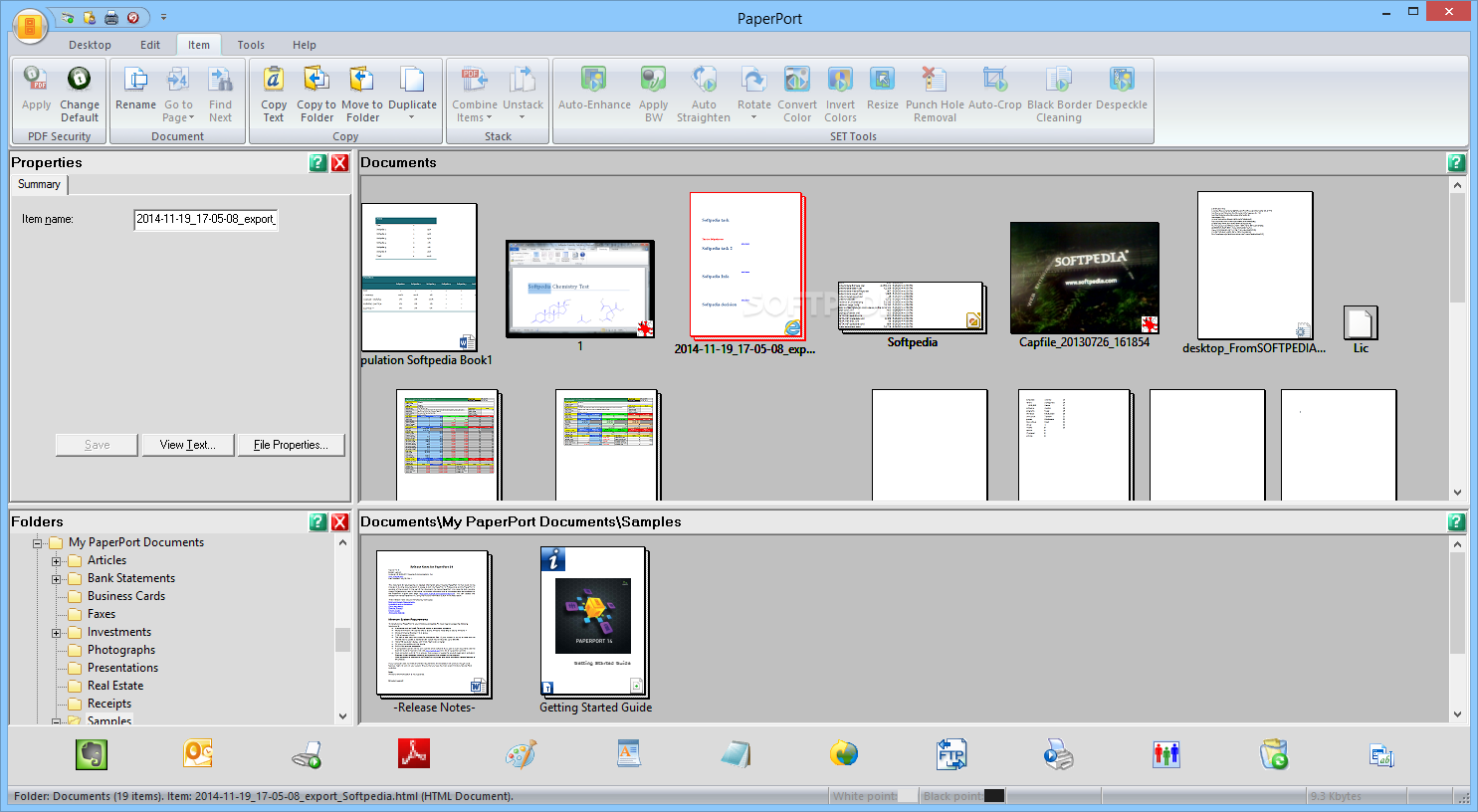Select the Capfile_20130726_161854 thumbnail

tap(1084, 278)
